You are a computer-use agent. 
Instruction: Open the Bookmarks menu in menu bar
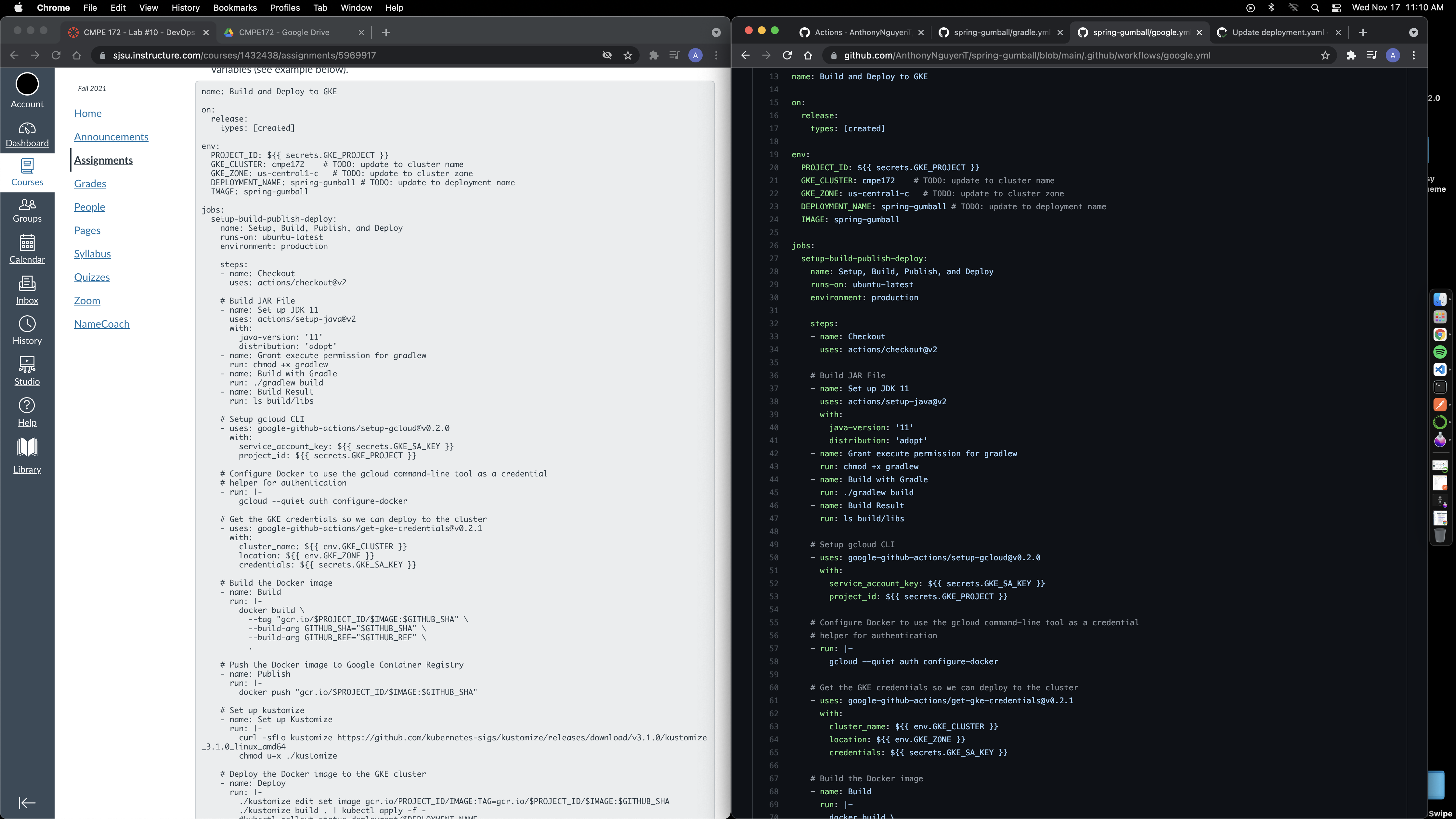tap(235, 8)
